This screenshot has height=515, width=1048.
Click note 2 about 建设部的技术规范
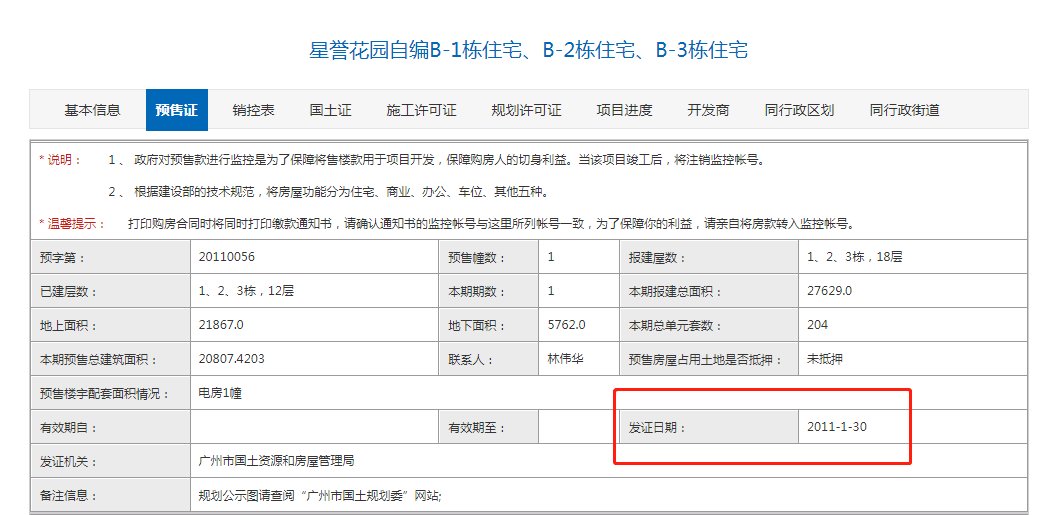pos(329,192)
